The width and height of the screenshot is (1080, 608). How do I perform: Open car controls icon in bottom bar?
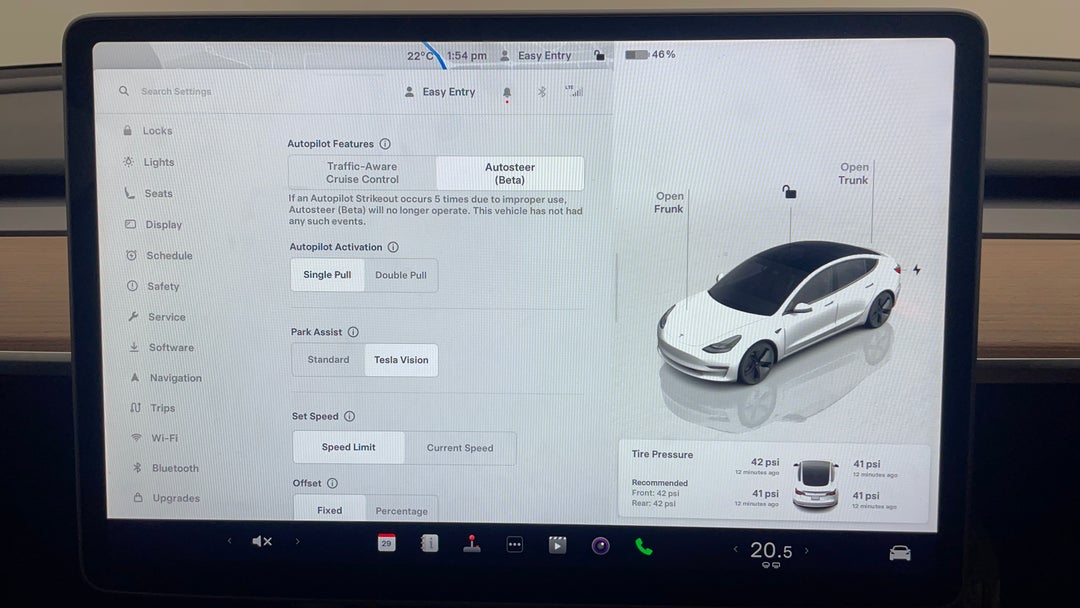pos(899,552)
